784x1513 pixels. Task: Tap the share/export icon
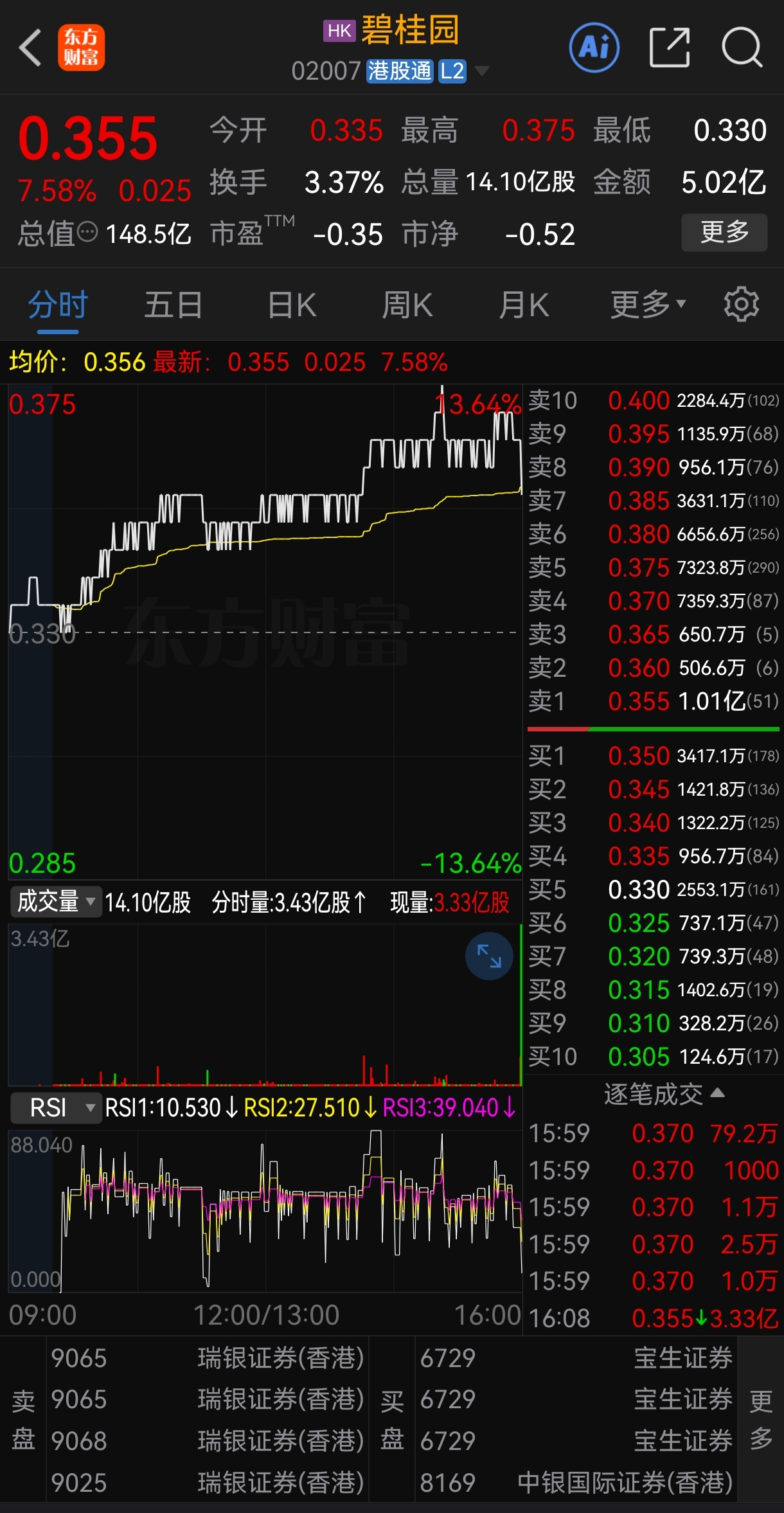point(670,48)
